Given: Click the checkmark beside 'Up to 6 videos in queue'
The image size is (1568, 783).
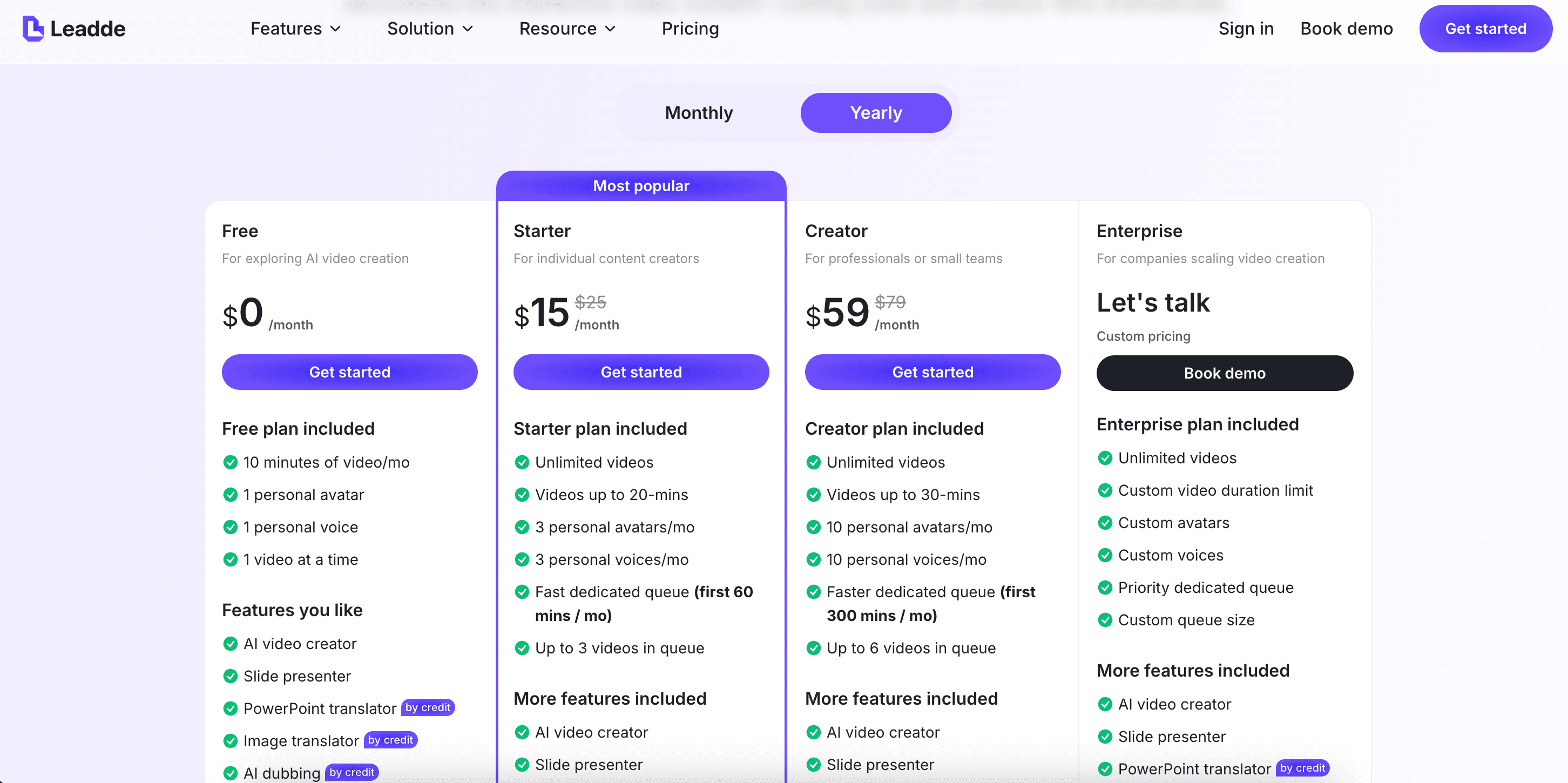Looking at the screenshot, I should [813, 648].
